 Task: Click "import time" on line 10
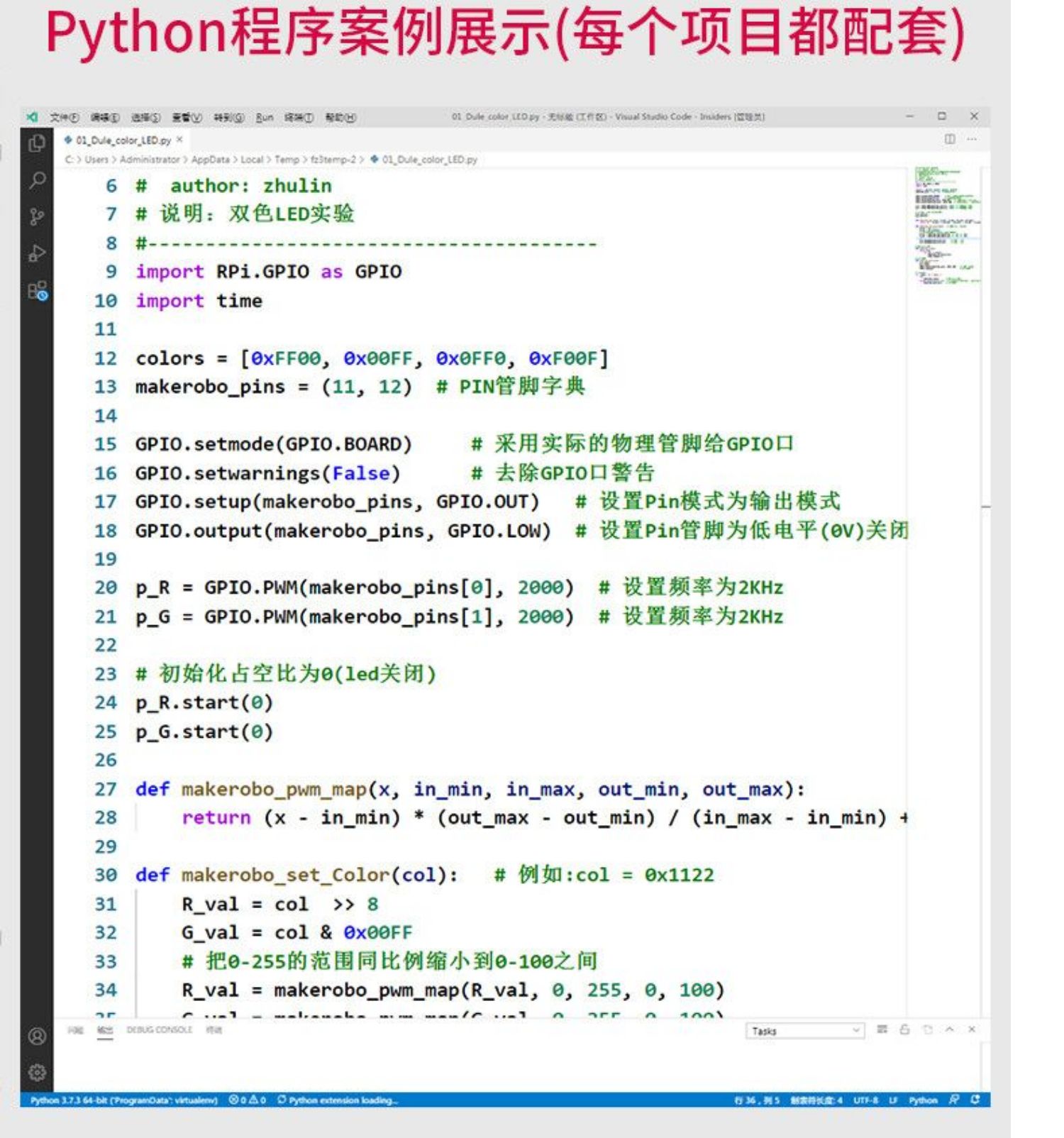pyautogui.click(x=199, y=301)
